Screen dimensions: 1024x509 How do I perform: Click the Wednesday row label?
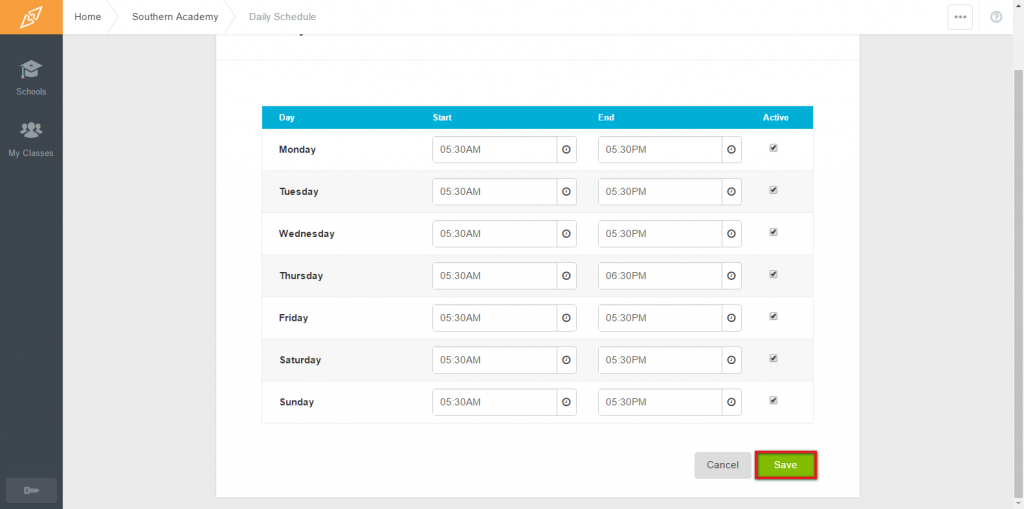[306, 233]
